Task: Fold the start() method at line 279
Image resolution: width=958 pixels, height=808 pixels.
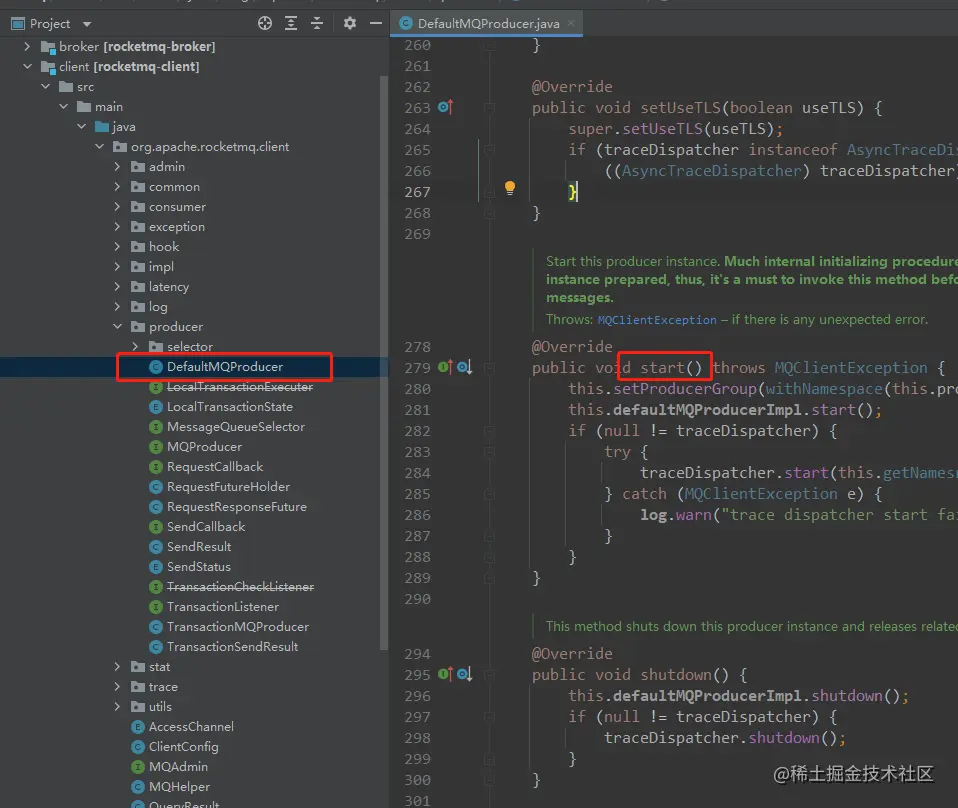Action: tap(489, 367)
